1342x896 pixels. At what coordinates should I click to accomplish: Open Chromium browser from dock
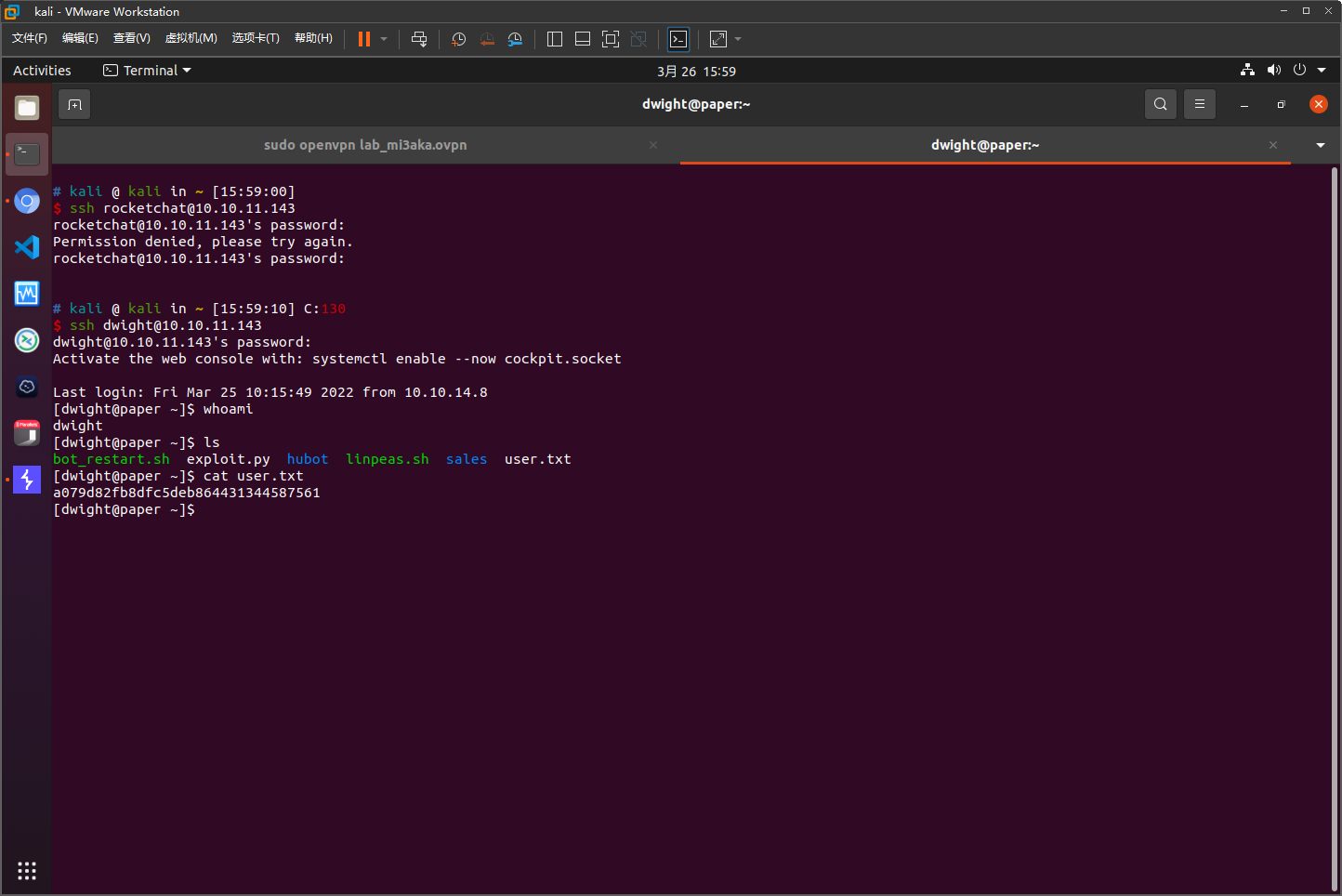coord(27,201)
